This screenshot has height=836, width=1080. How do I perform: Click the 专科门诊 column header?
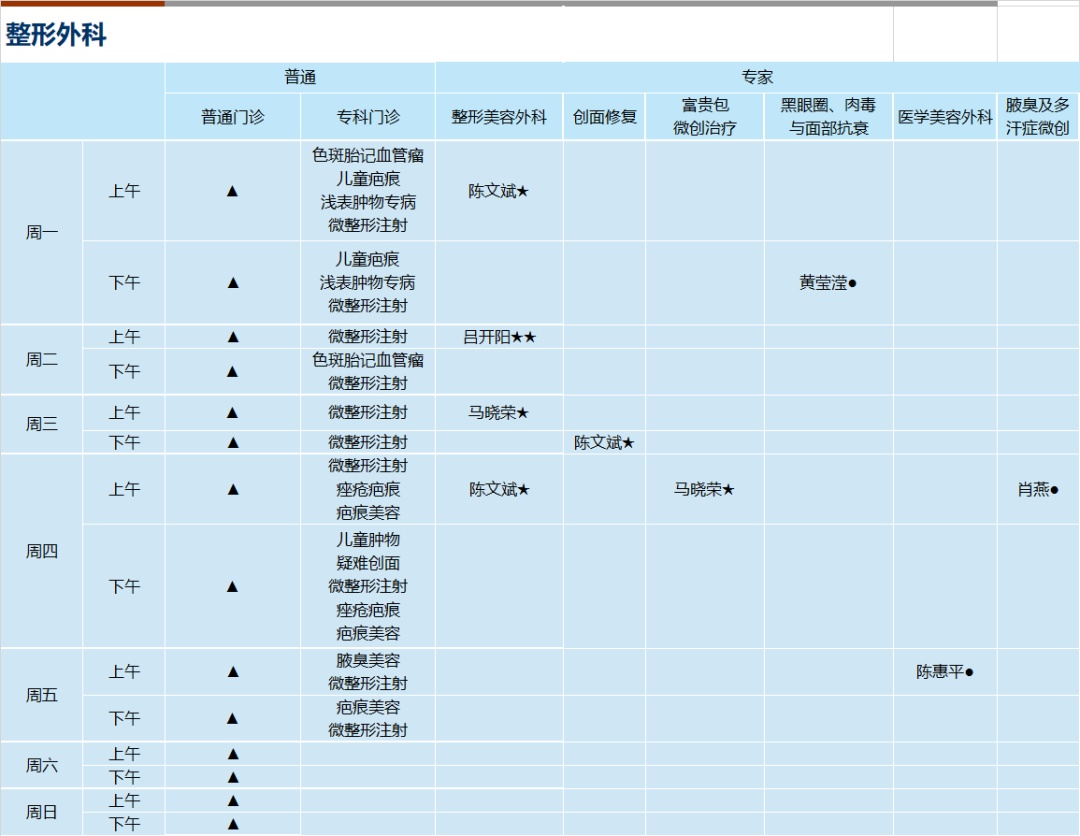(x=368, y=117)
